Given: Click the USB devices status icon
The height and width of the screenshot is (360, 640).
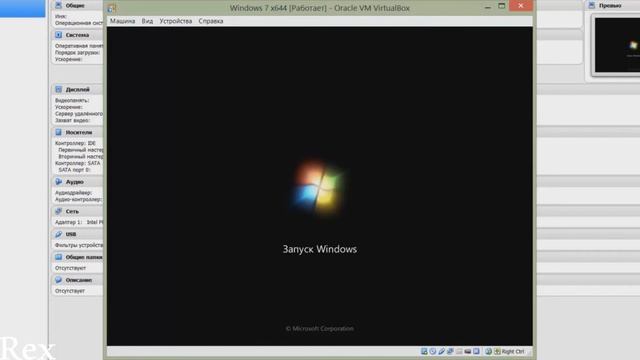Looking at the screenshot, I should pos(442,351).
